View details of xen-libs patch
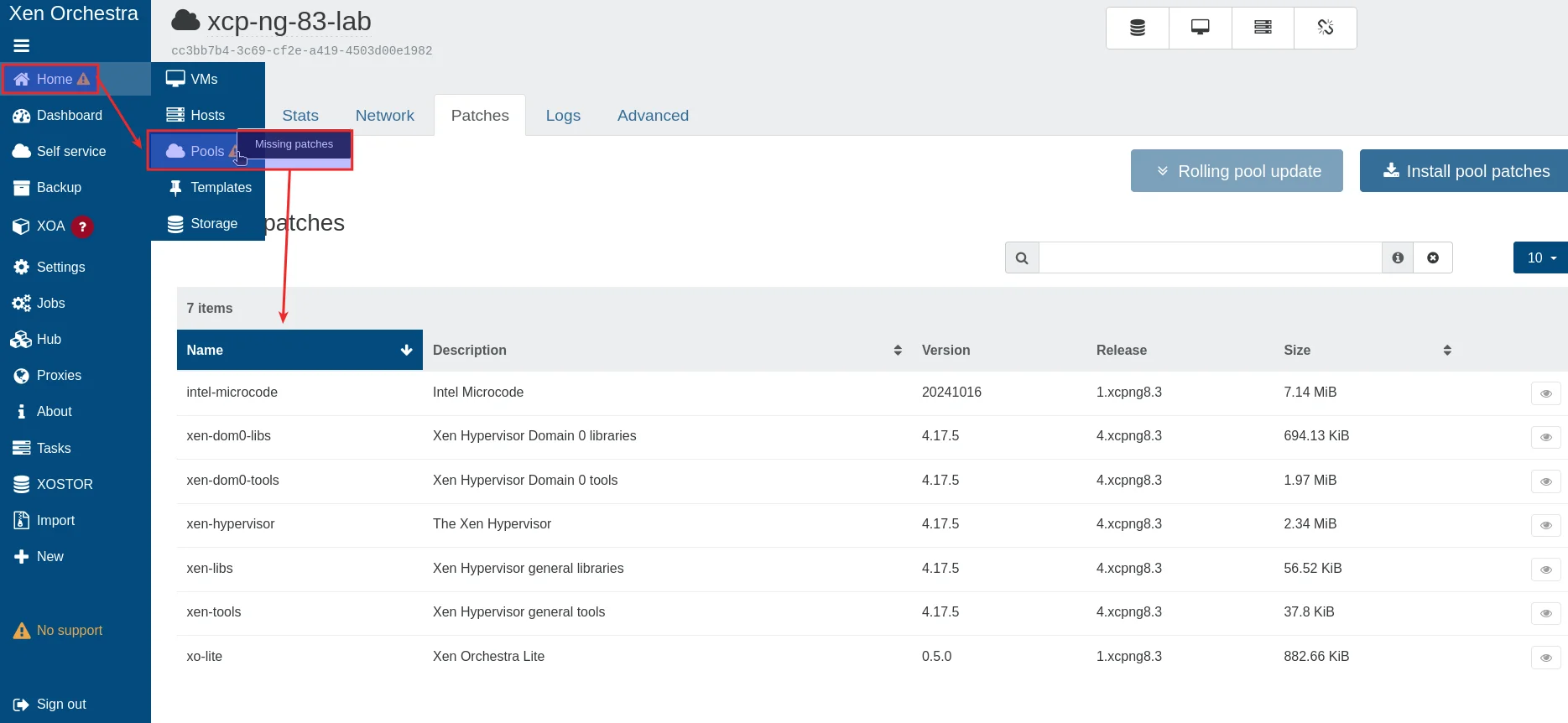The height and width of the screenshot is (723, 1568). 1545,570
